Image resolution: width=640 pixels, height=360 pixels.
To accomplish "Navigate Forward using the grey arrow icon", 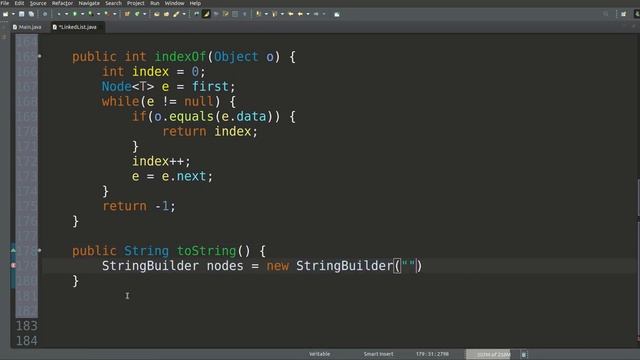I will (x=316, y=14).
